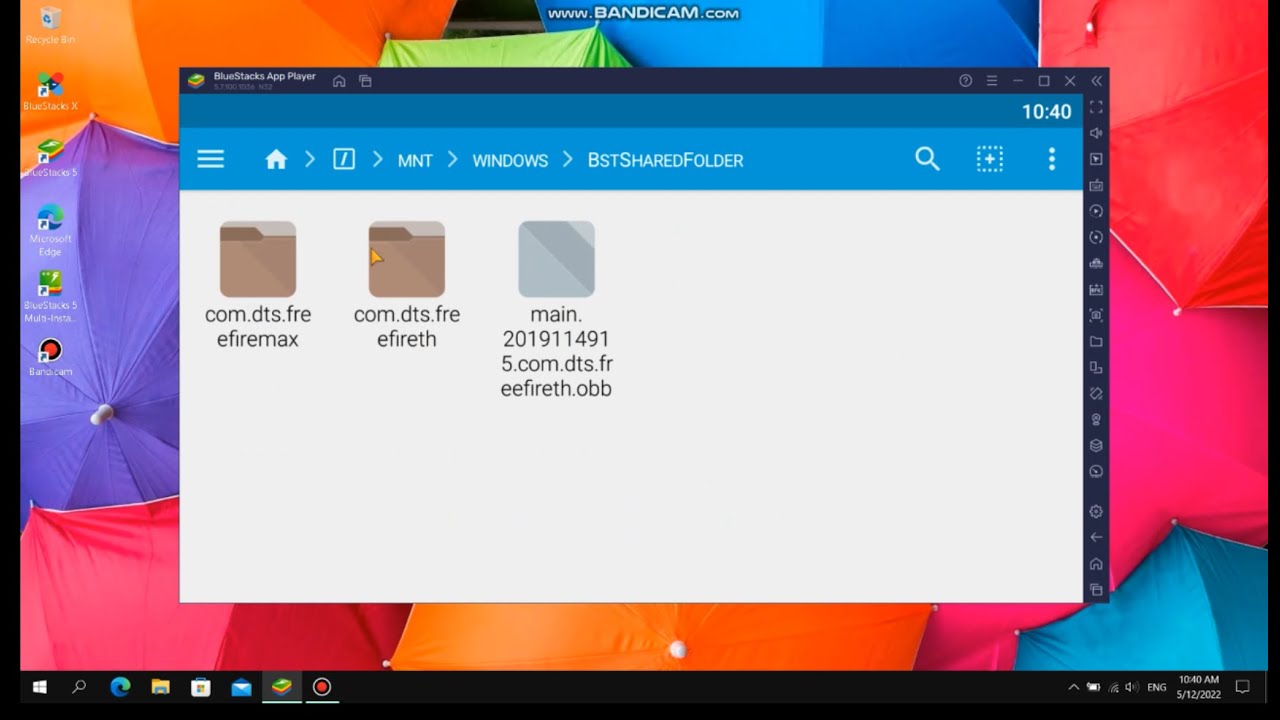This screenshot has width=1280, height=720.
Task: Search files with the magnifier icon
Action: click(927, 159)
